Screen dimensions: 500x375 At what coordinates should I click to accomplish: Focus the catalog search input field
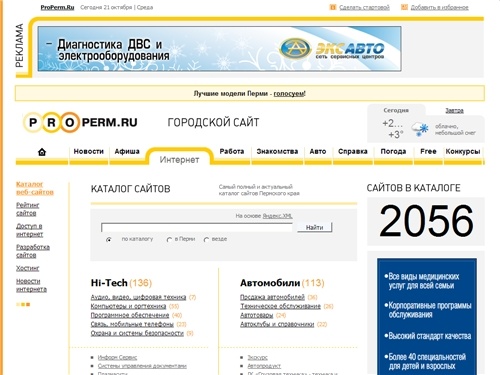click(x=197, y=227)
